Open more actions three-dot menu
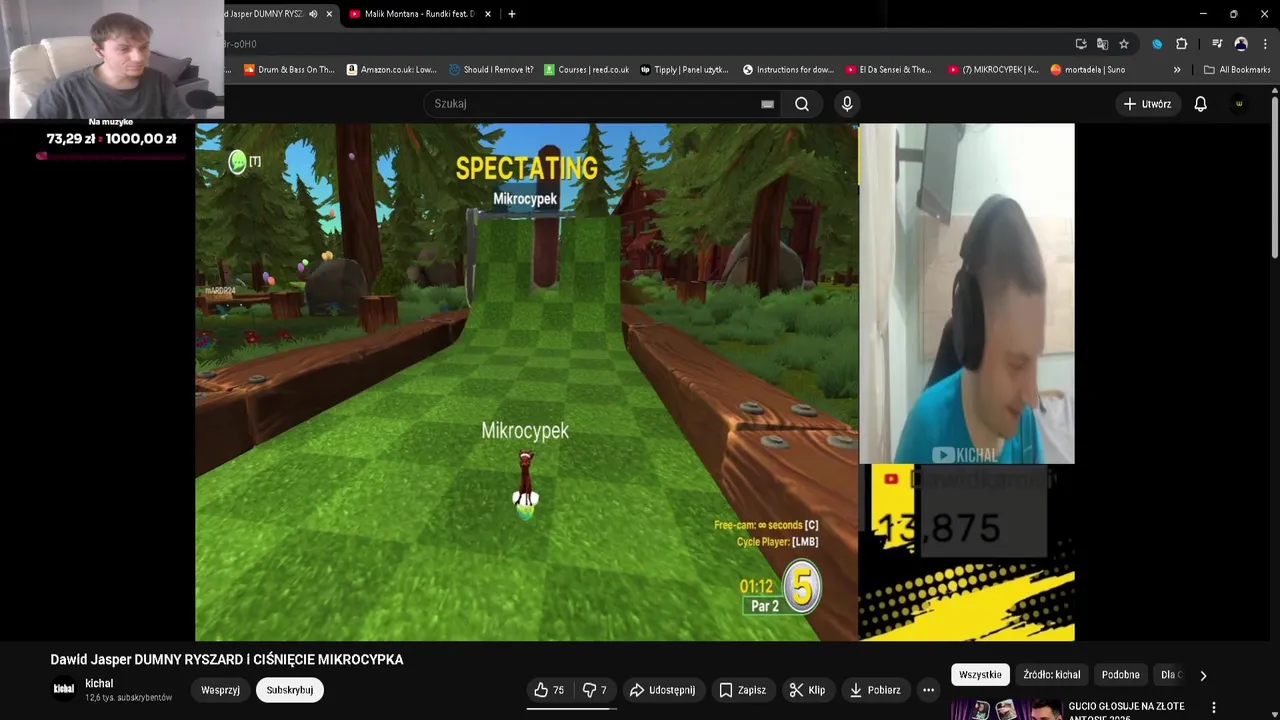This screenshot has height=720, width=1280. click(928, 690)
